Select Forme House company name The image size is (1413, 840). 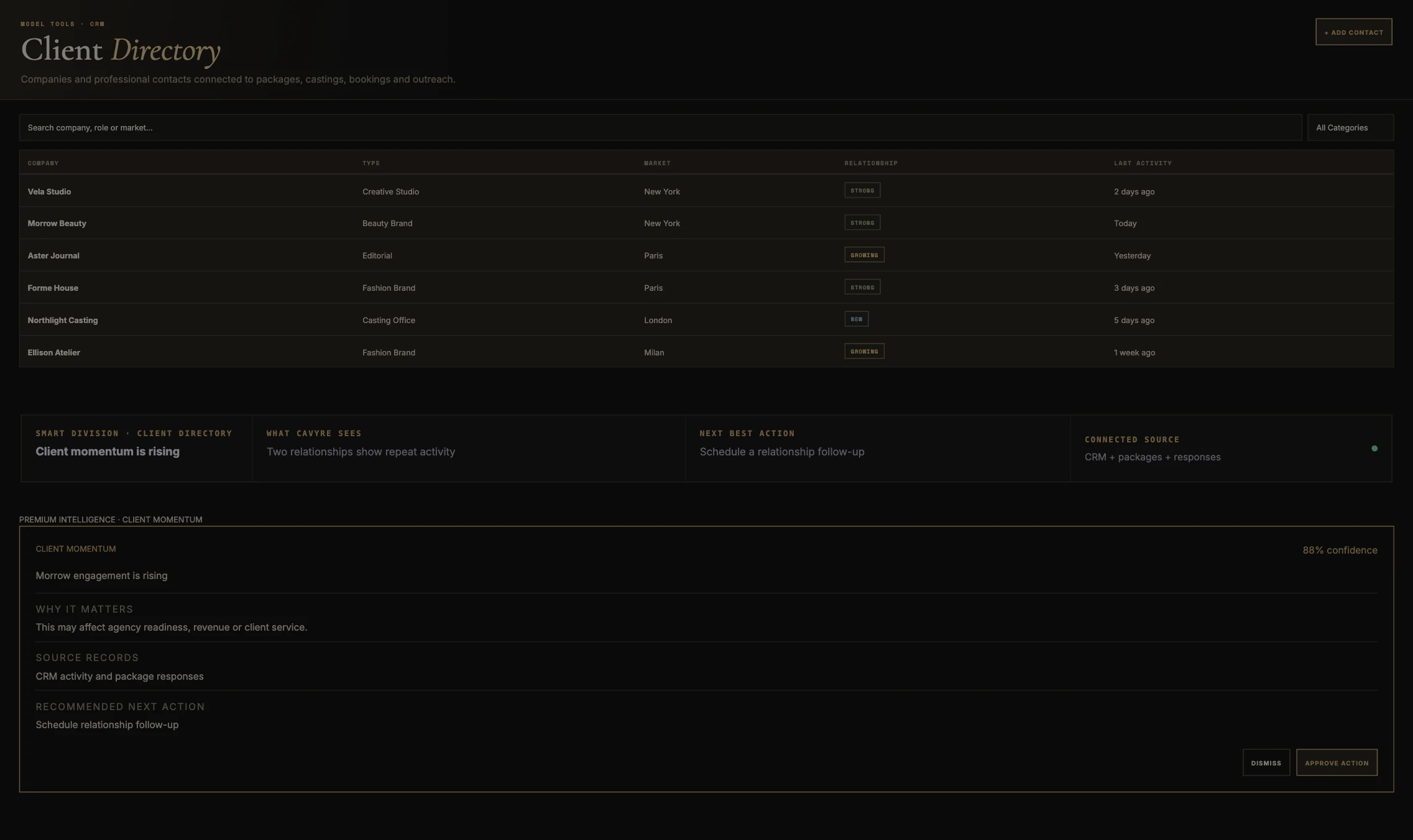(53, 288)
